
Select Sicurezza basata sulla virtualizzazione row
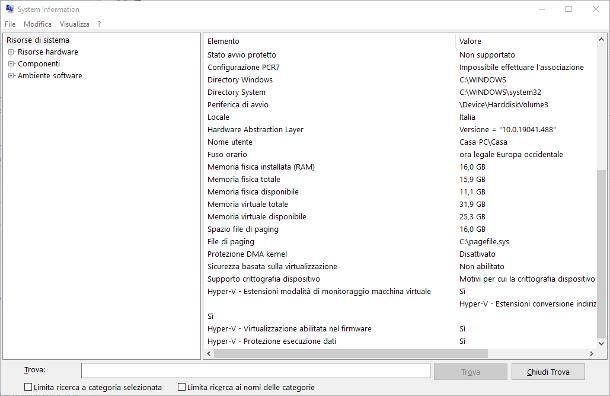[x=400, y=266]
